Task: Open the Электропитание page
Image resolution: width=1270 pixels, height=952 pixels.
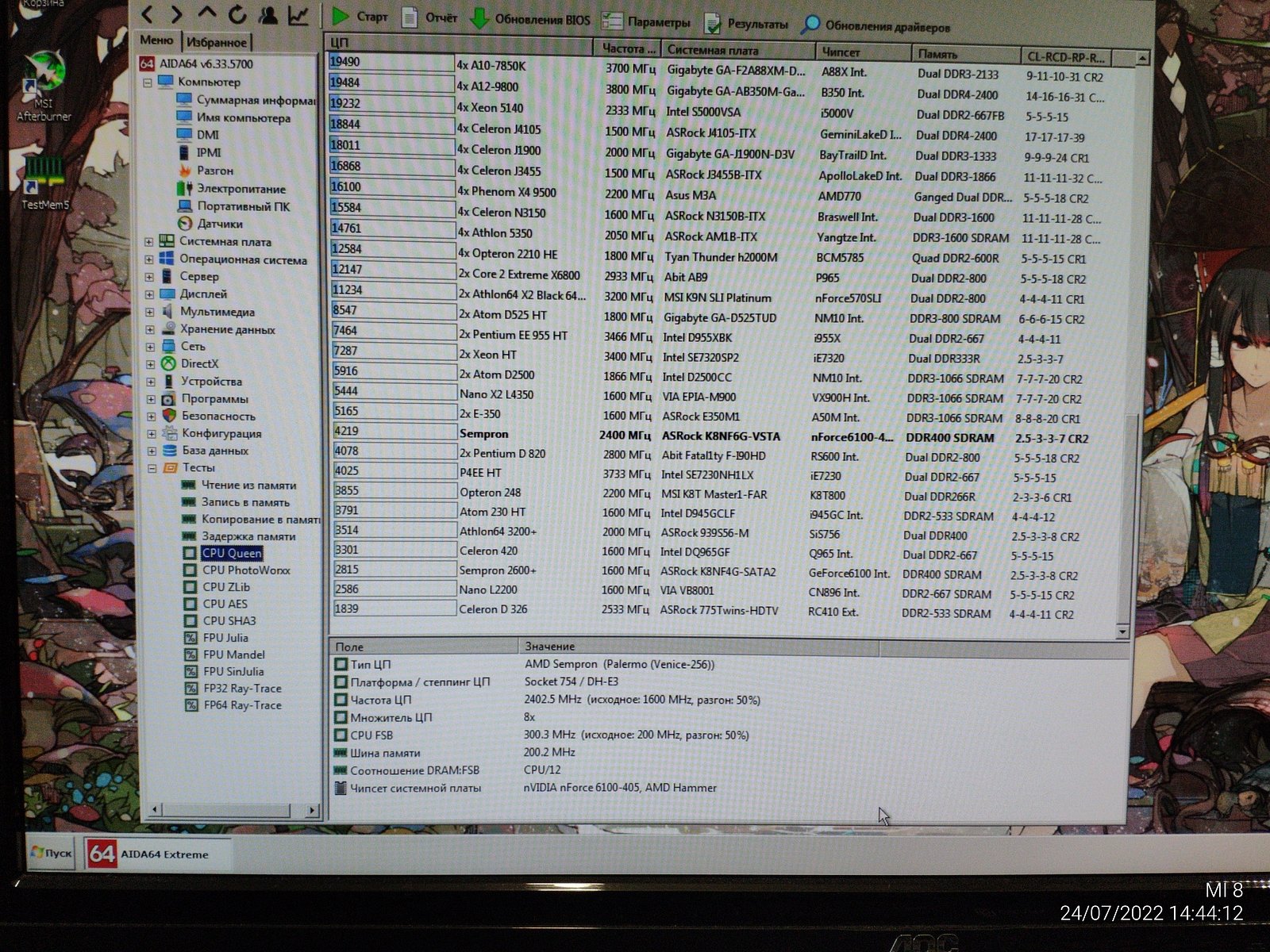Action: pyautogui.click(x=232, y=189)
